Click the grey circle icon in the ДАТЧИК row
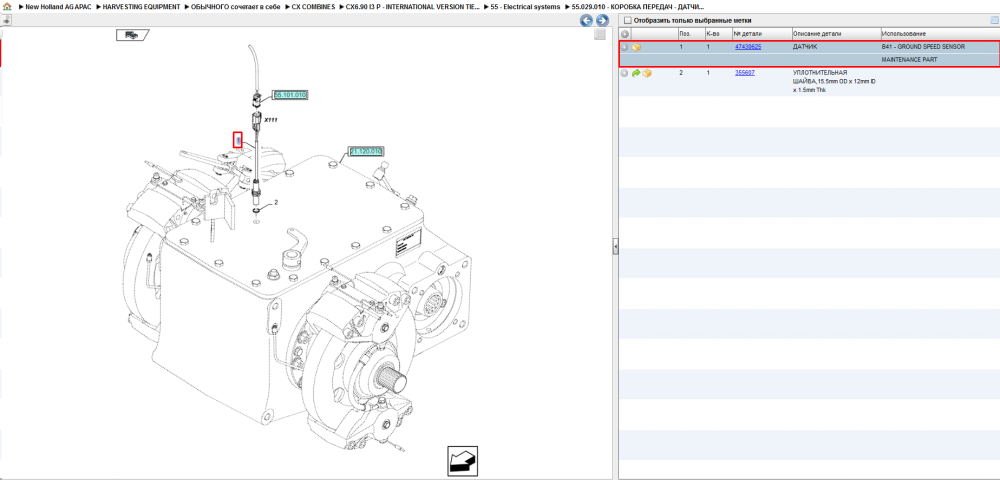This screenshot has width=1000, height=480. pos(625,47)
